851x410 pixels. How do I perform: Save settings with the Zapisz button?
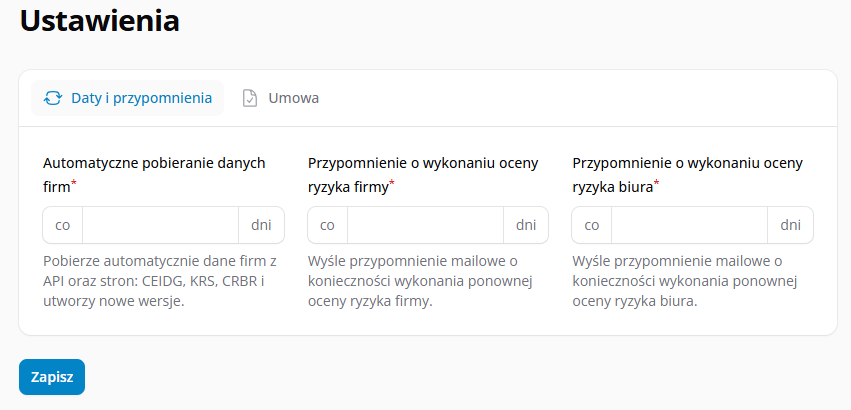coord(52,377)
